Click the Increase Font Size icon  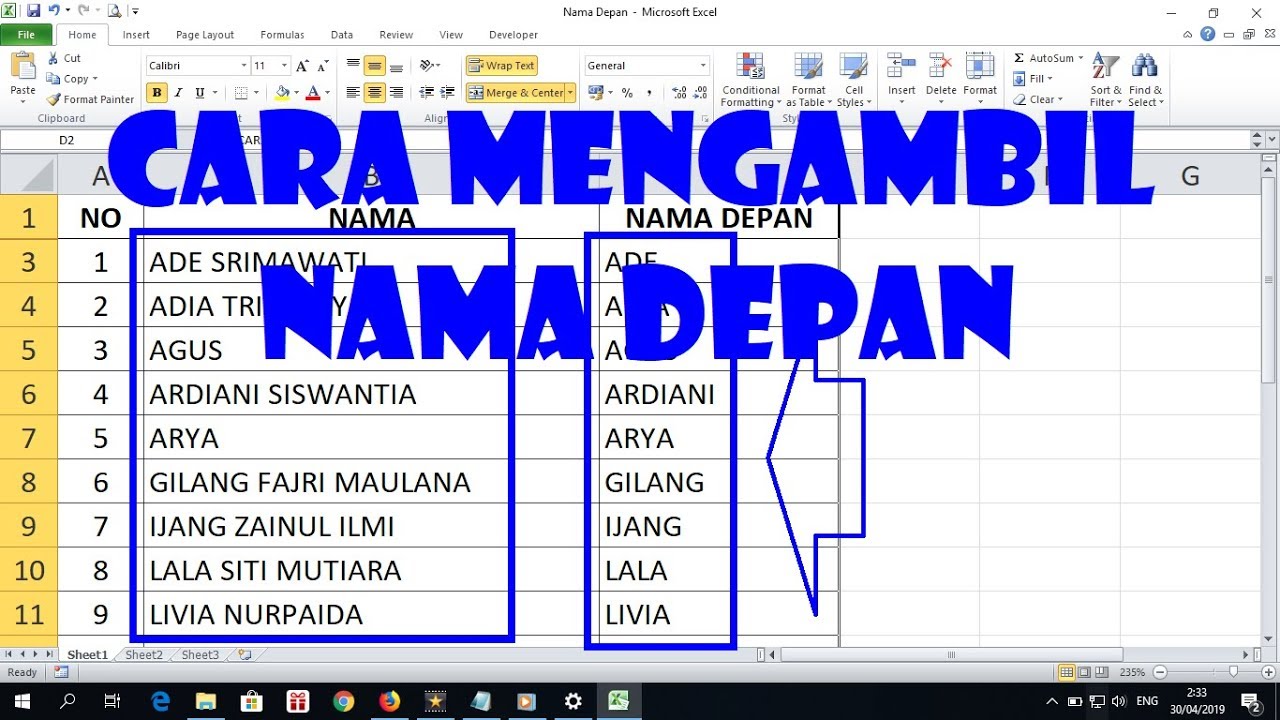[303, 66]
